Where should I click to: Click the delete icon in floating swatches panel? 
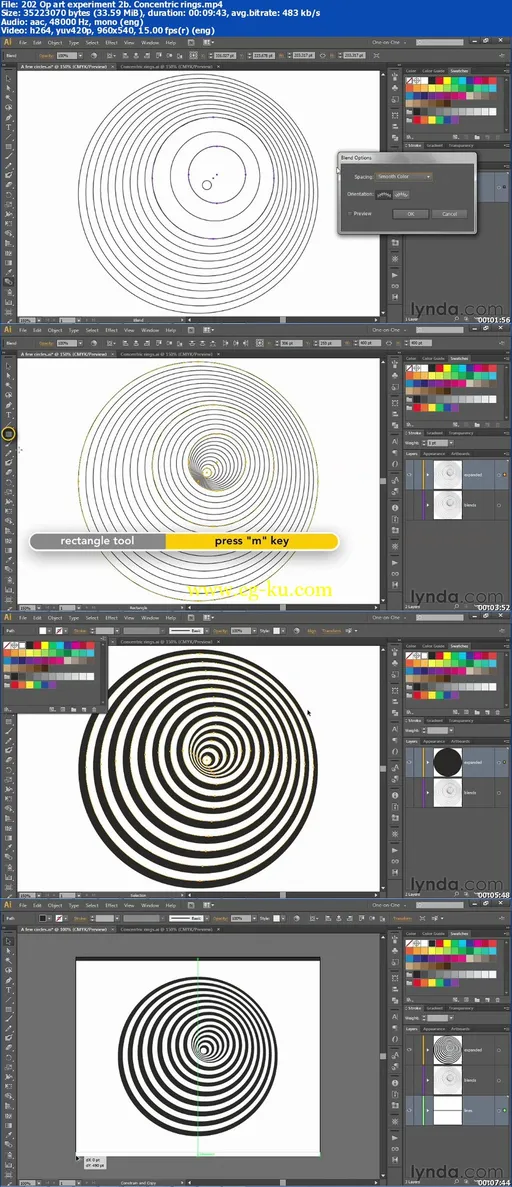(93, 709)
